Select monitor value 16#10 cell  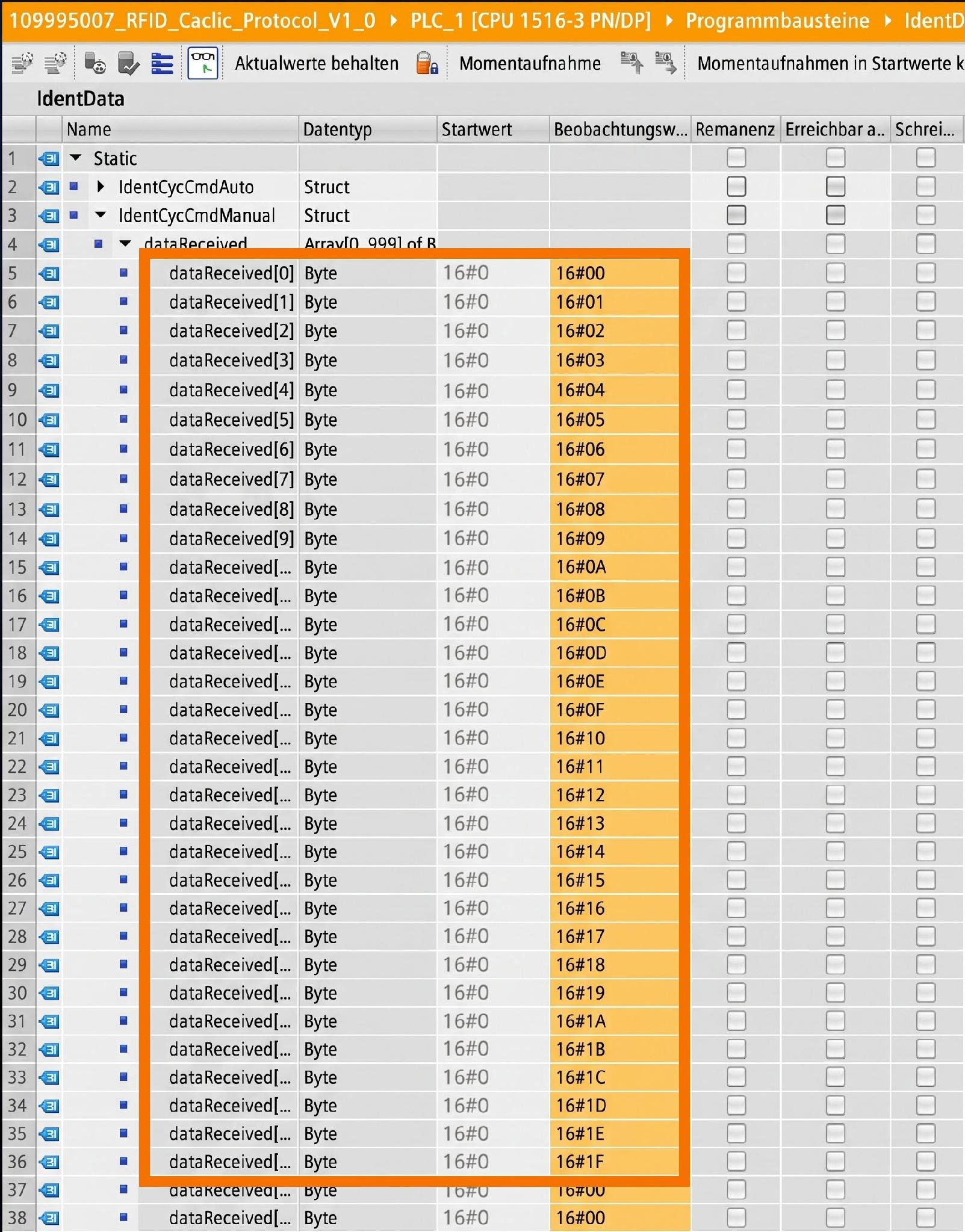click(614, 738)
